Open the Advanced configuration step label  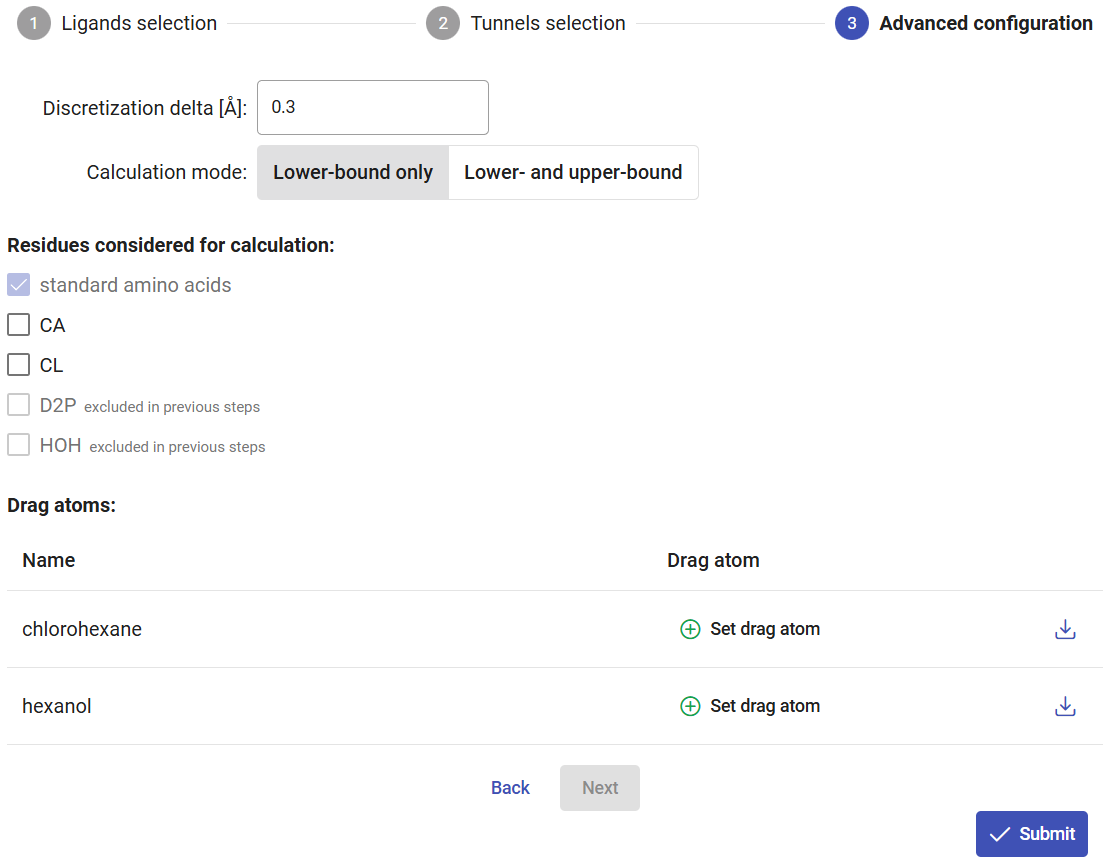(985, 23)
